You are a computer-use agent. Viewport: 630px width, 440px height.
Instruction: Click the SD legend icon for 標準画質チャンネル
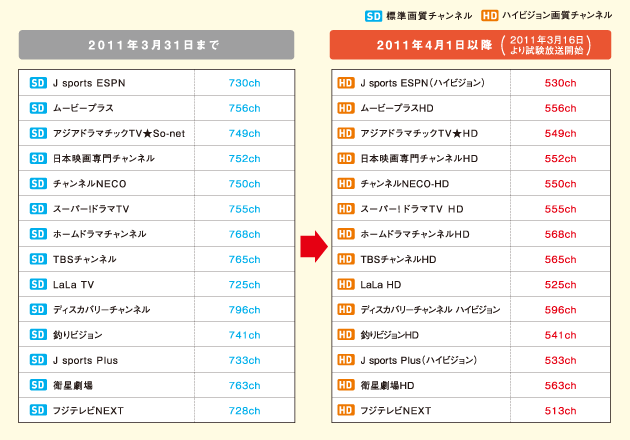tap(373, 16)
